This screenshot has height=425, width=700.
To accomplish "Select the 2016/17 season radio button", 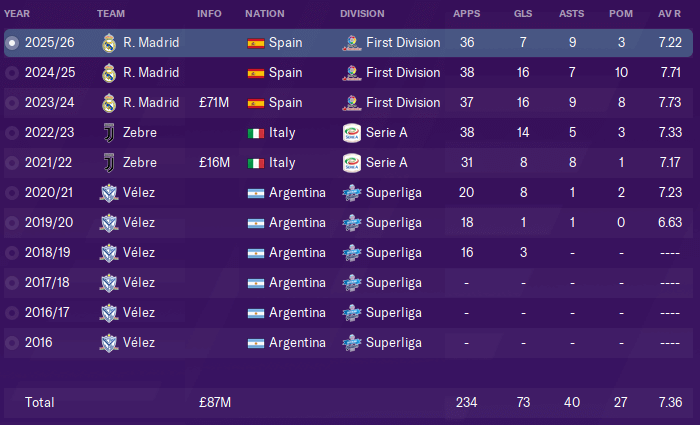I will click(12, 312).
